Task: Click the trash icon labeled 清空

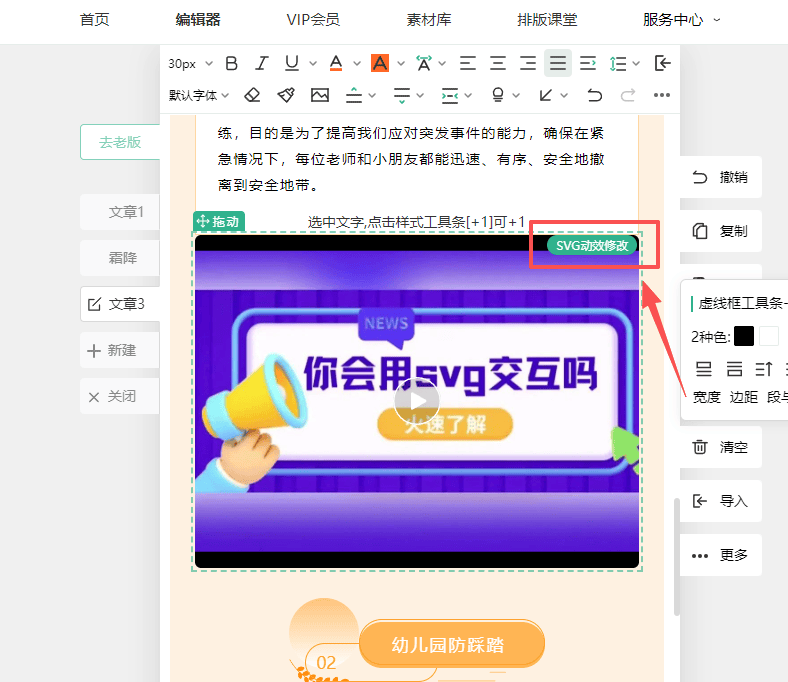Action: point(720,447)
